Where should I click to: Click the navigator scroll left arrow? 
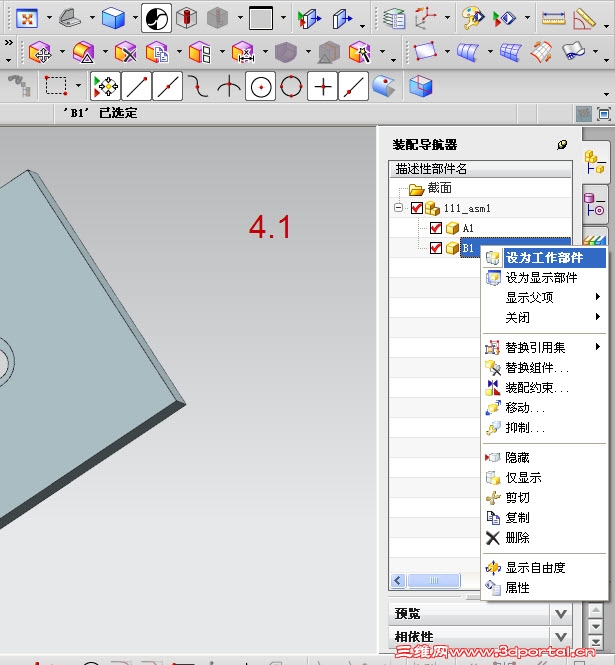(398, 580)
